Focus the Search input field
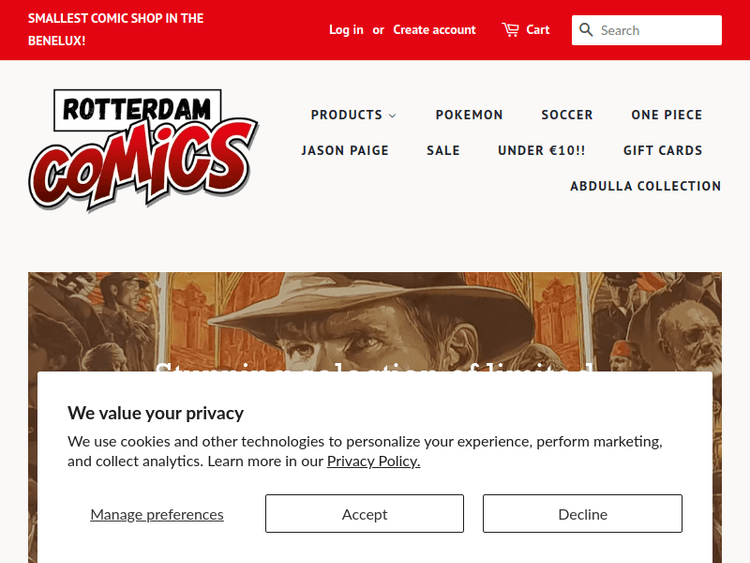 657,30
